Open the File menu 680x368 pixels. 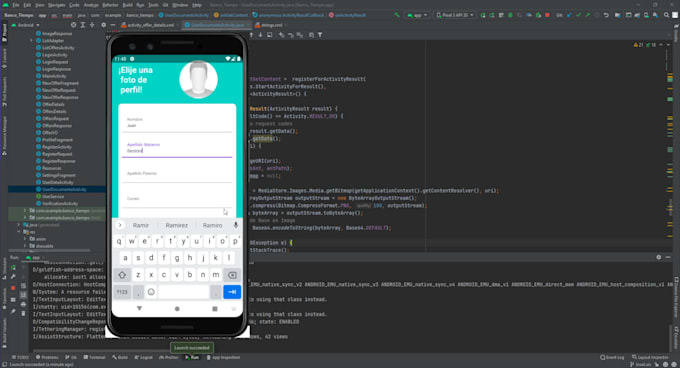coord(16,5)
